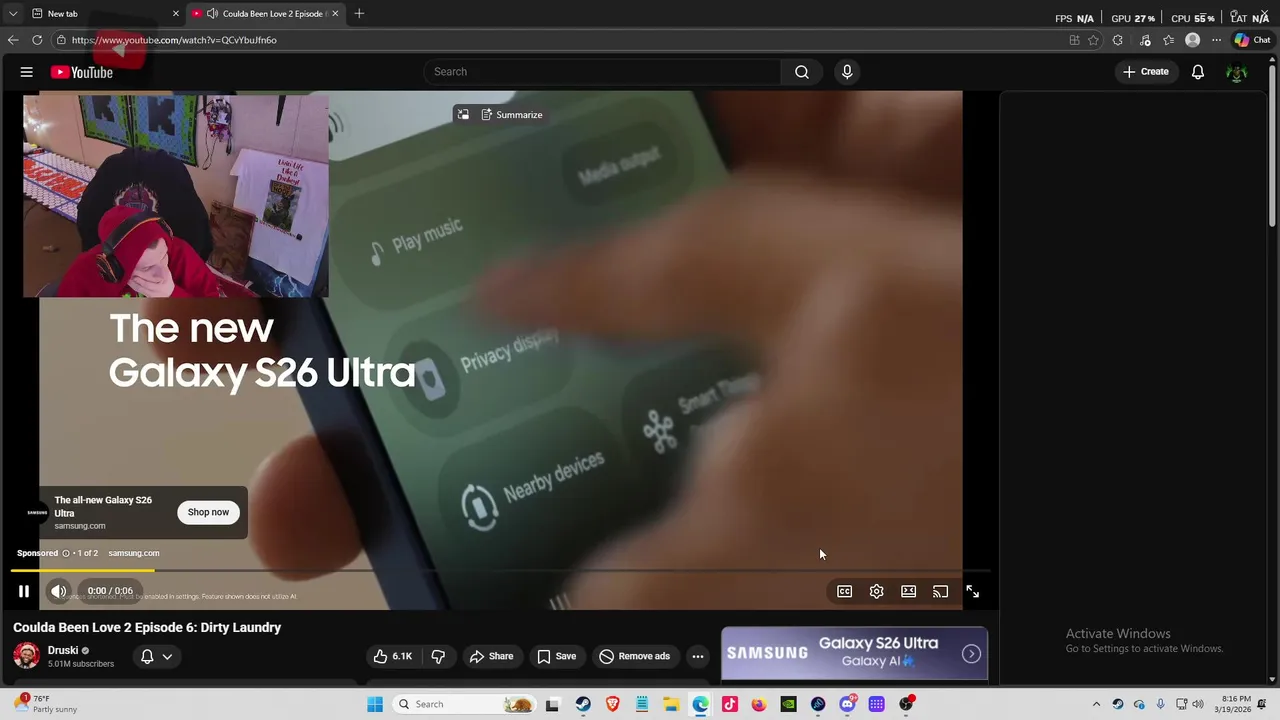Open the YouTube account avatar menu
The height and width of the screenshot is (720, 1280).
pyautogui.click(x=1237, y=72)
